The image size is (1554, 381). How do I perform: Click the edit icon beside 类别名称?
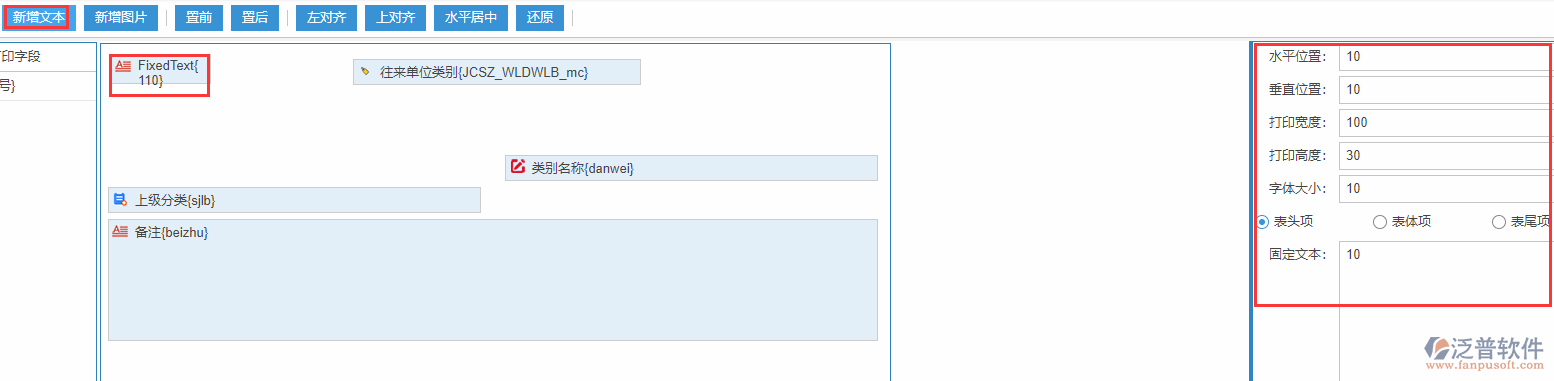(518, 167)
